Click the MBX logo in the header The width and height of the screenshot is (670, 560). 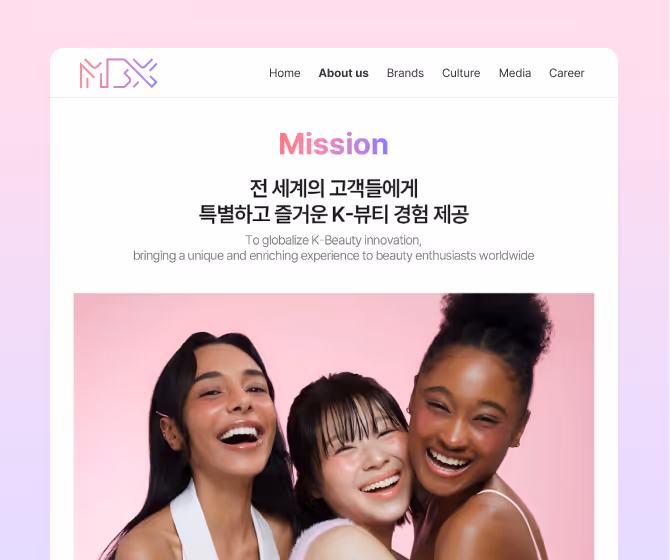(118, 73)
